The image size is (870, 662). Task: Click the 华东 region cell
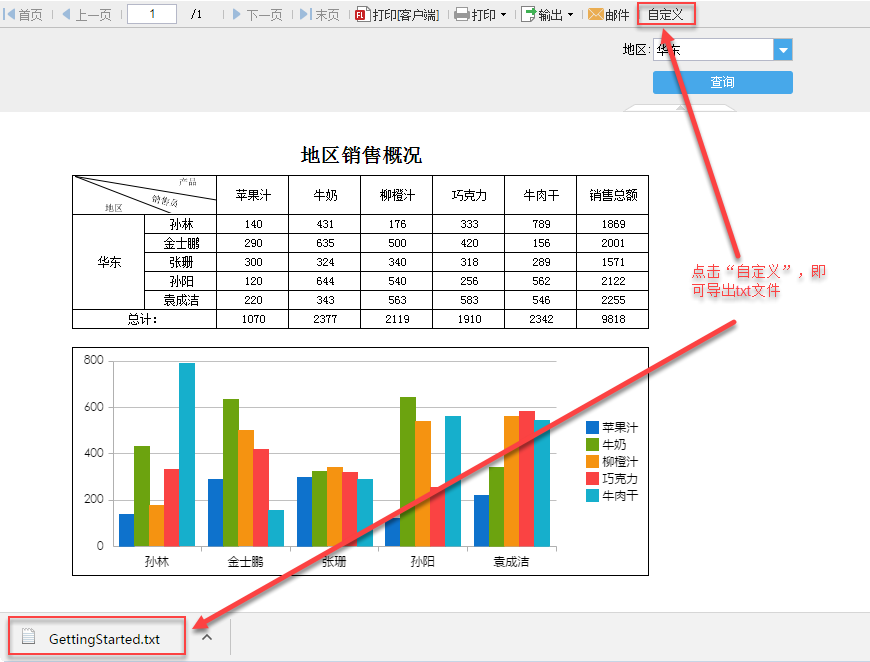point(109,262)
